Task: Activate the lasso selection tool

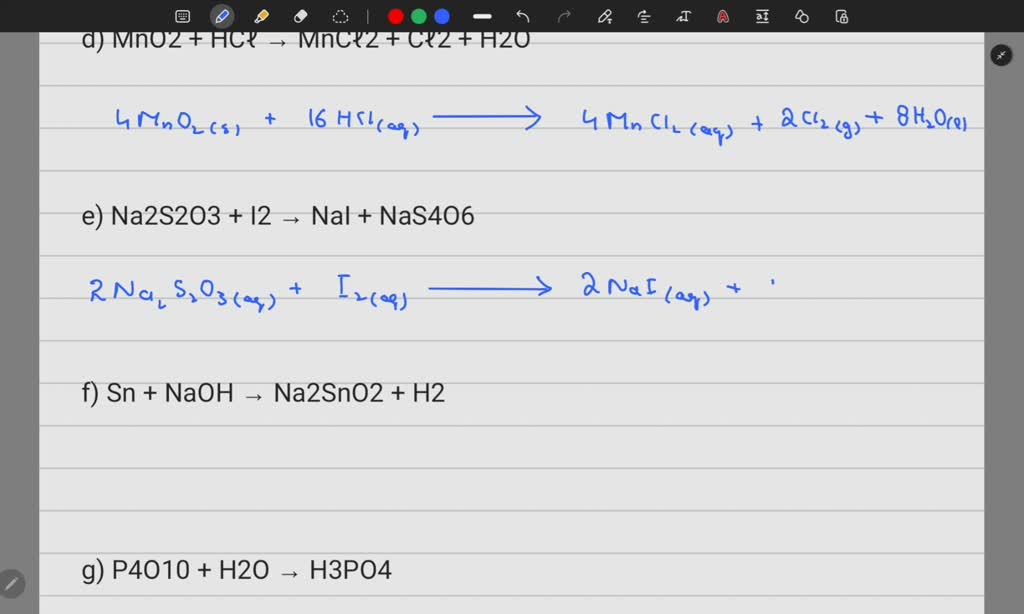Action: point(340,16)
